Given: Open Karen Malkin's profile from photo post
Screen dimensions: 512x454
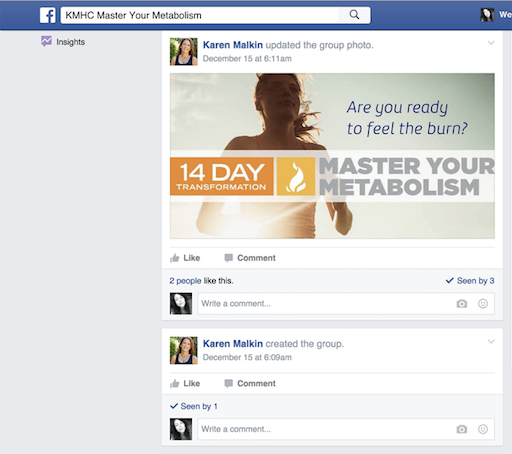Looking at the screenshot, I should (x=233, y=45).
